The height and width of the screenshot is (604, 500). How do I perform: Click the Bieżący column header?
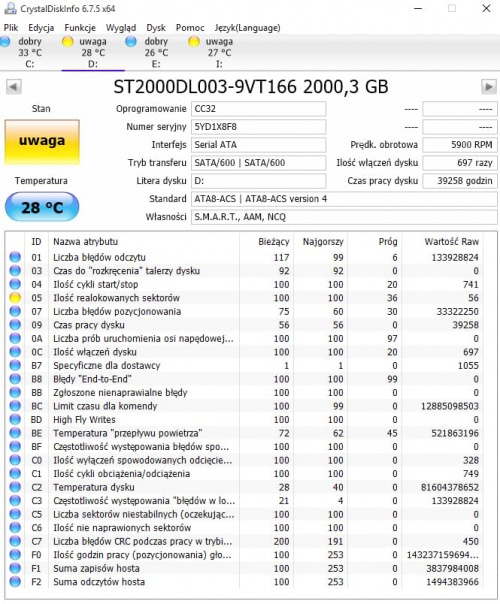pos(267,242)
